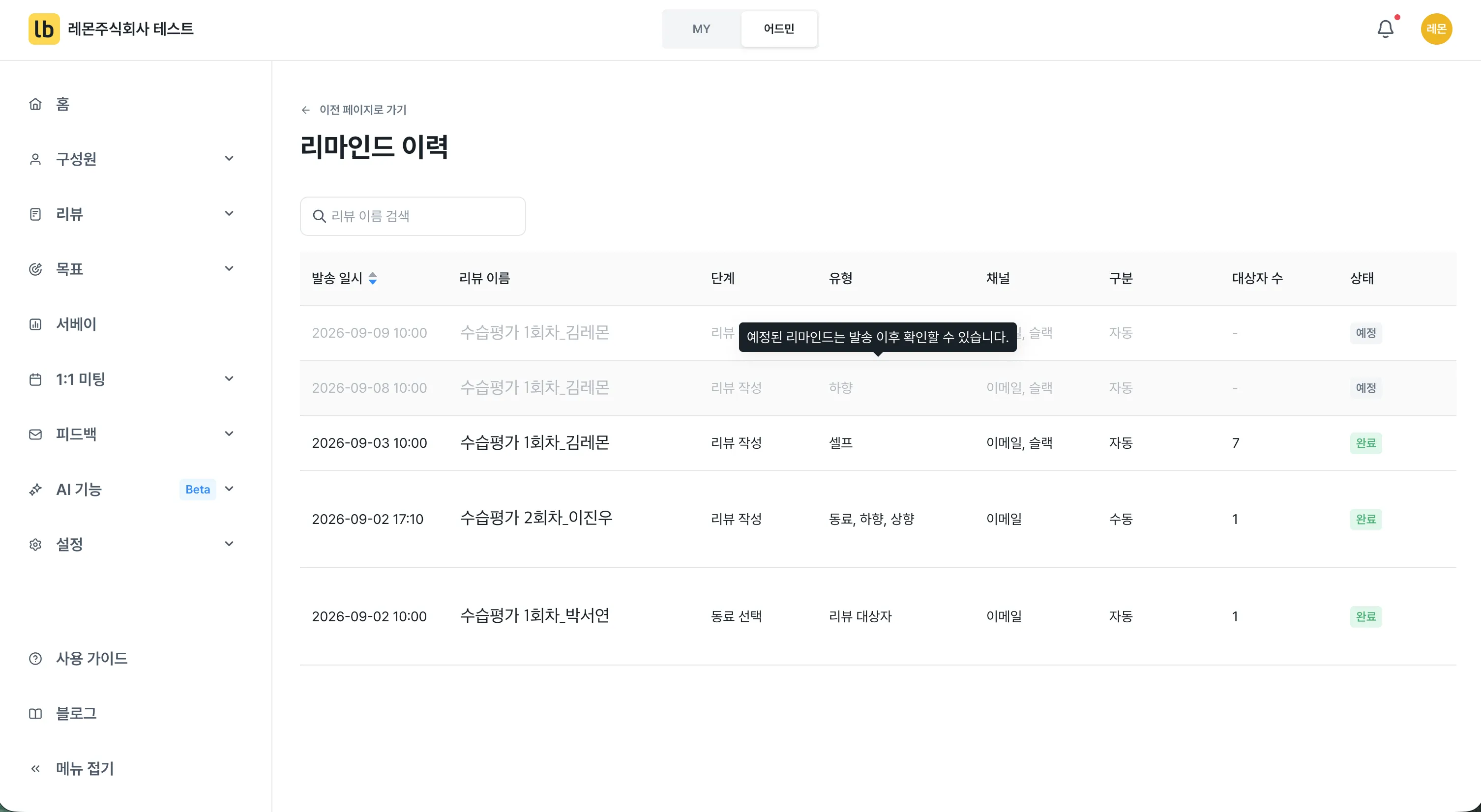Image resolution: width=1481 pixels, height=812 pixels.
Task: Open 수습평가 2회차_이진우 row
Action: 878,519
